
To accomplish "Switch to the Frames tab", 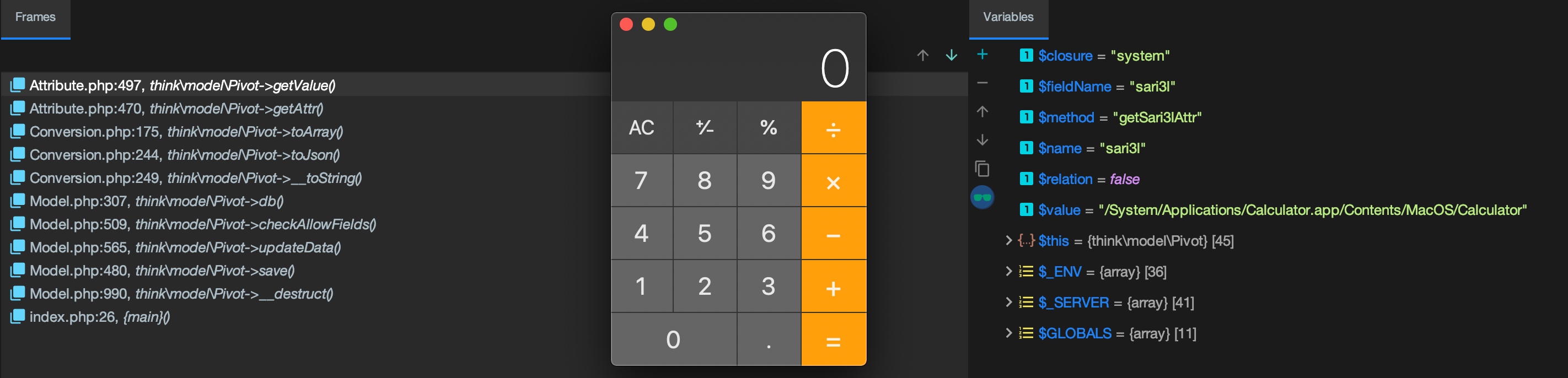I will pos(35,18).
